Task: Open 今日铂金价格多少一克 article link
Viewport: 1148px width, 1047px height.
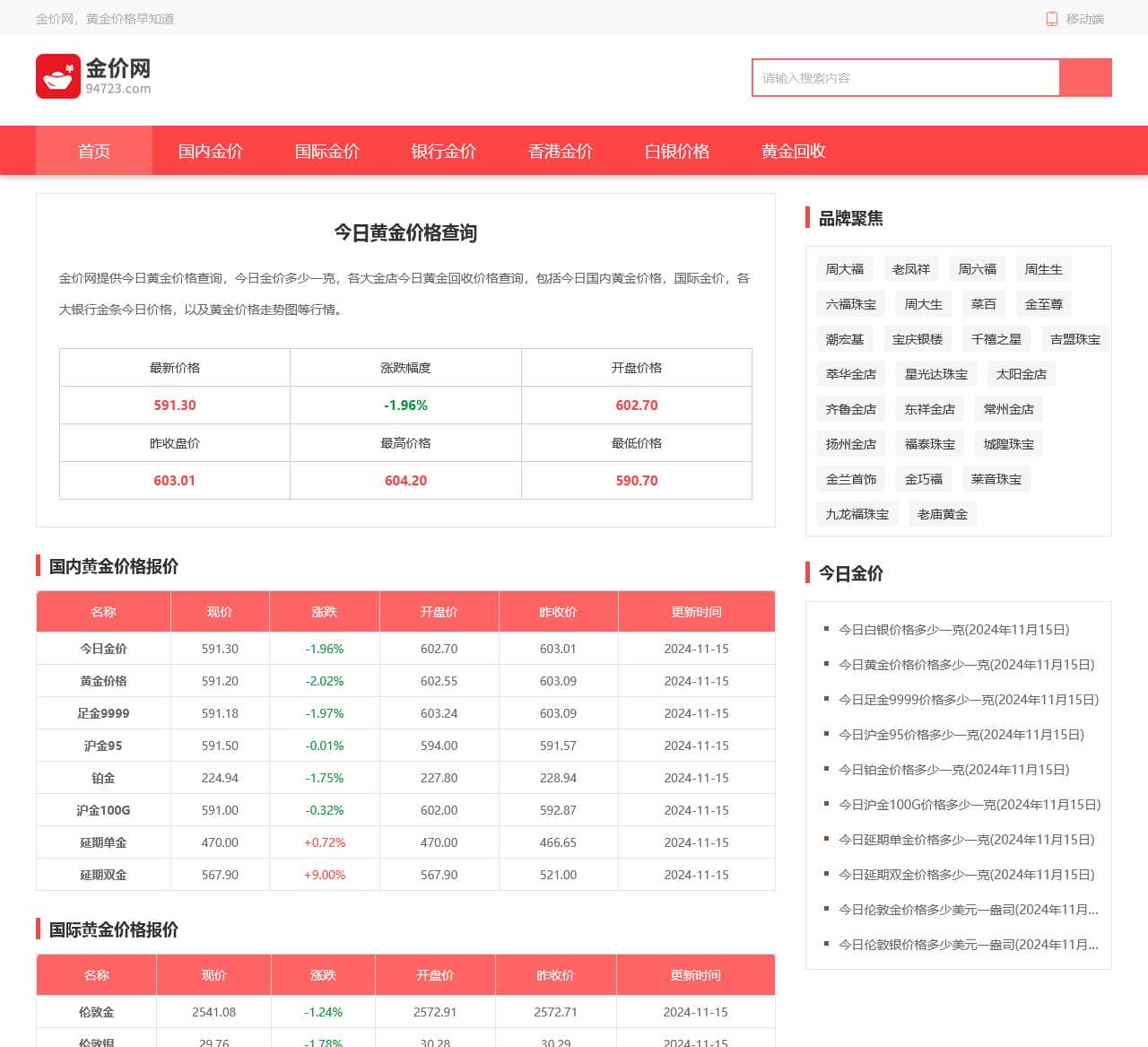Action: [x=953, y=770]
